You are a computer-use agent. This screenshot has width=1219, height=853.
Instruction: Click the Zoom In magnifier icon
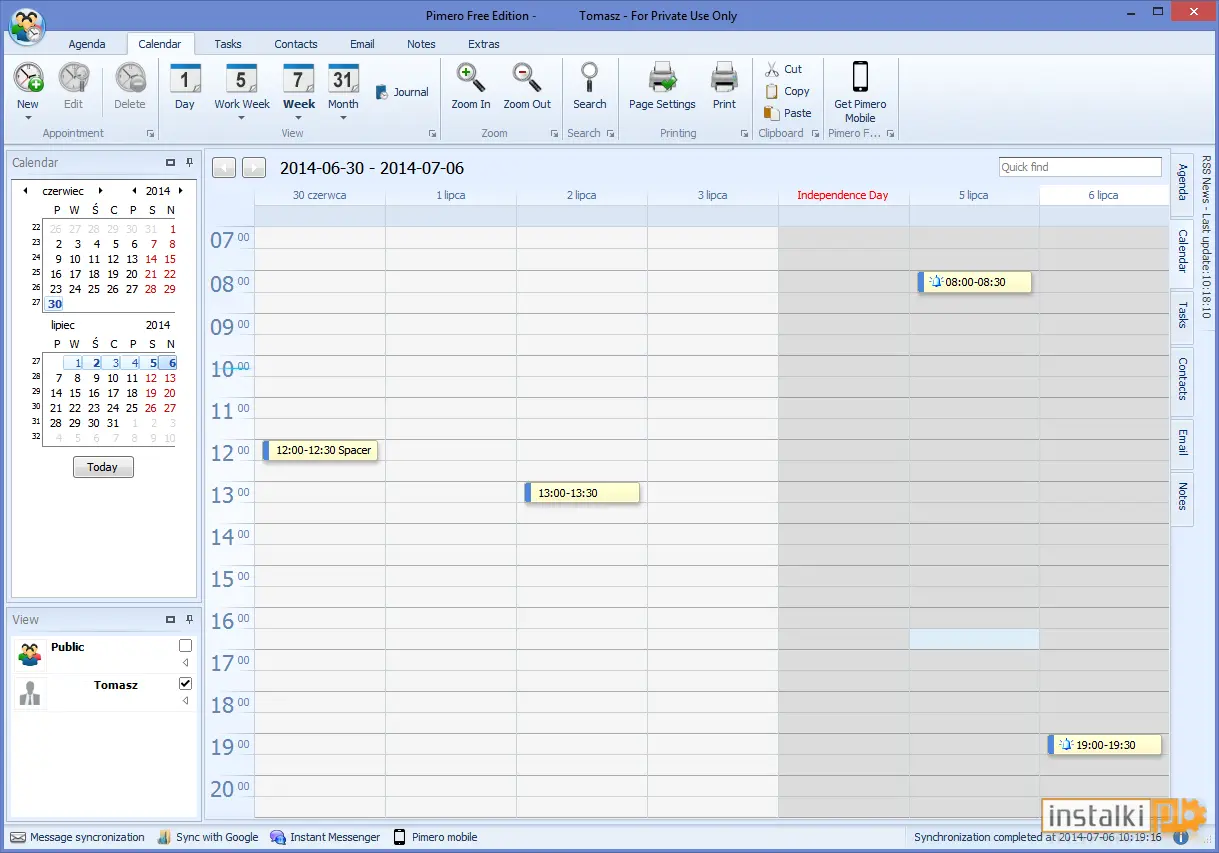470,78
